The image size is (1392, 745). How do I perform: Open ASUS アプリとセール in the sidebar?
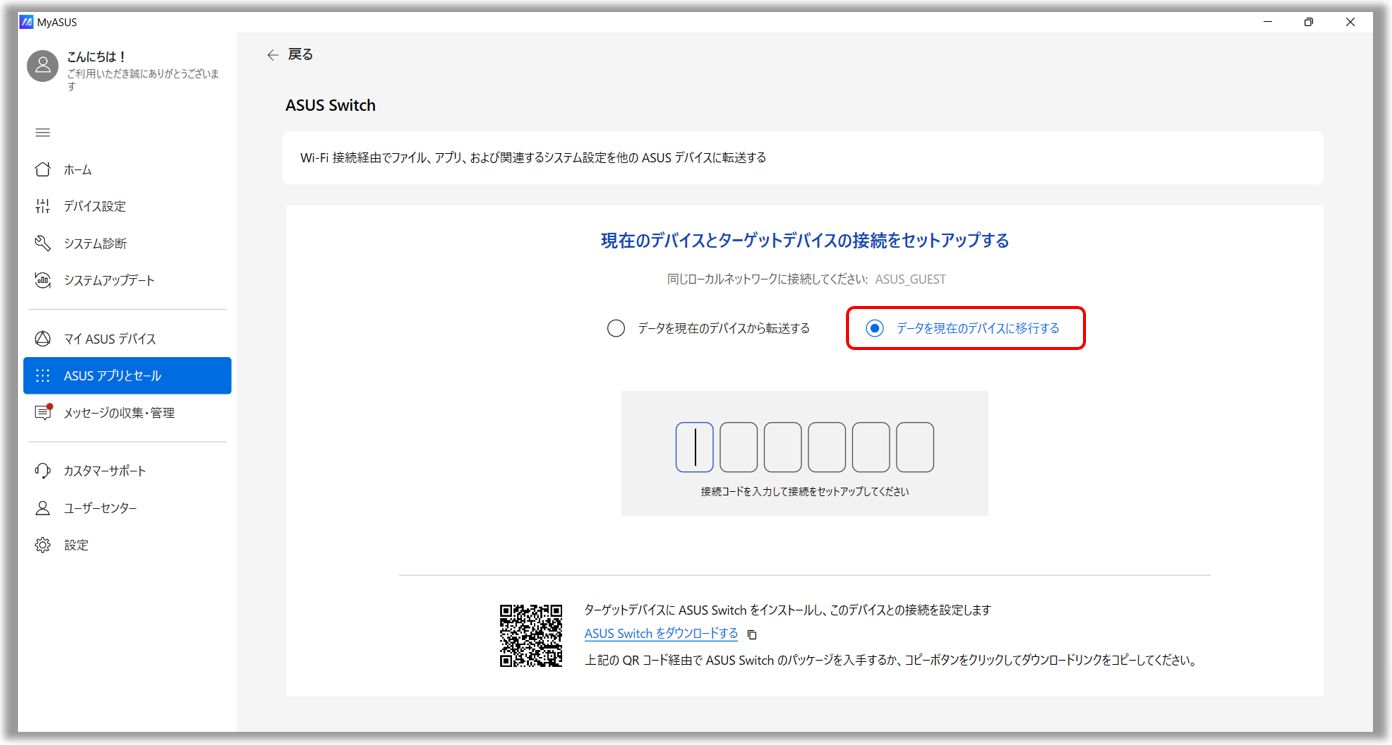(127, 376)
